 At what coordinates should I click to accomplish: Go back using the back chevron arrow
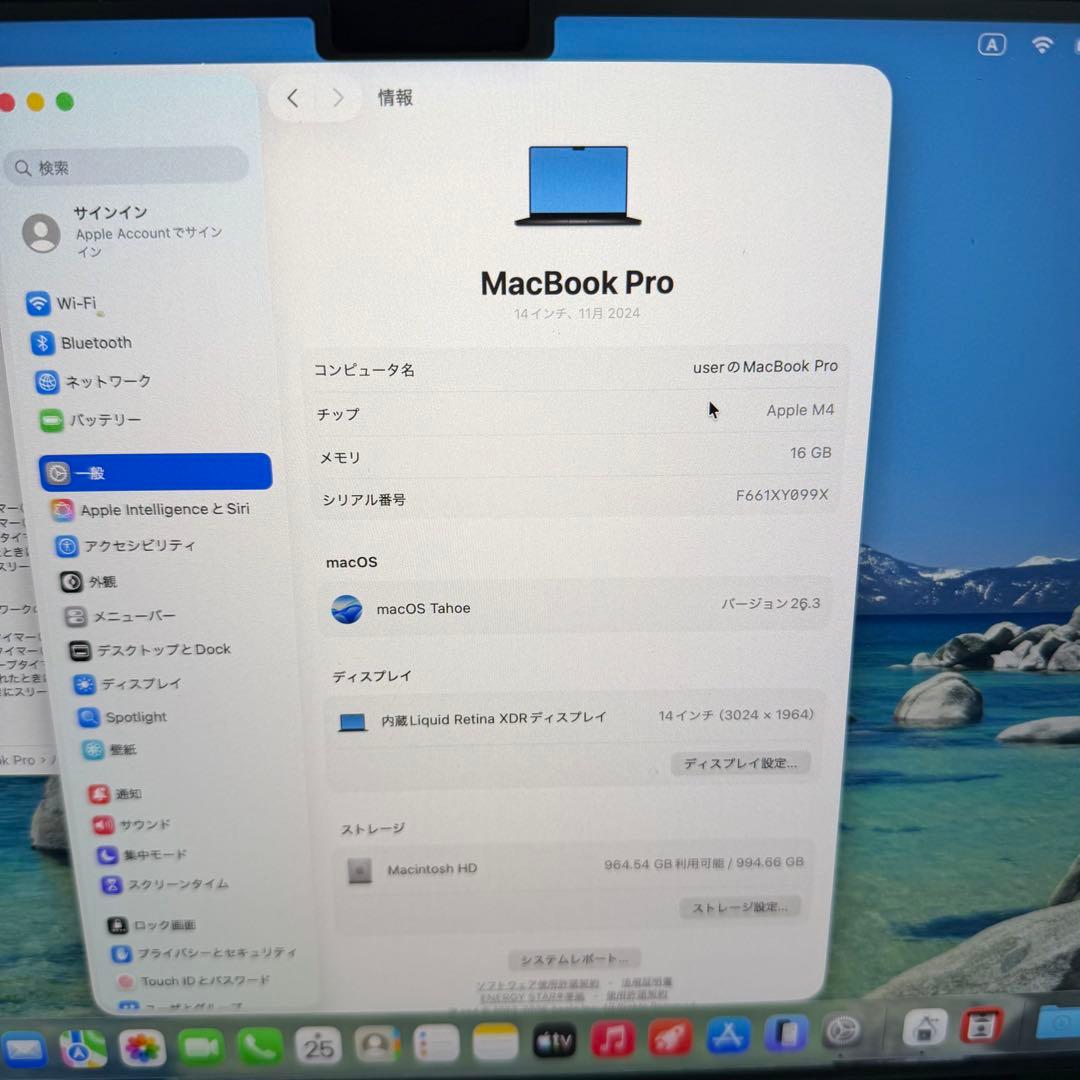pyautogui.click(x=292, y=98)
